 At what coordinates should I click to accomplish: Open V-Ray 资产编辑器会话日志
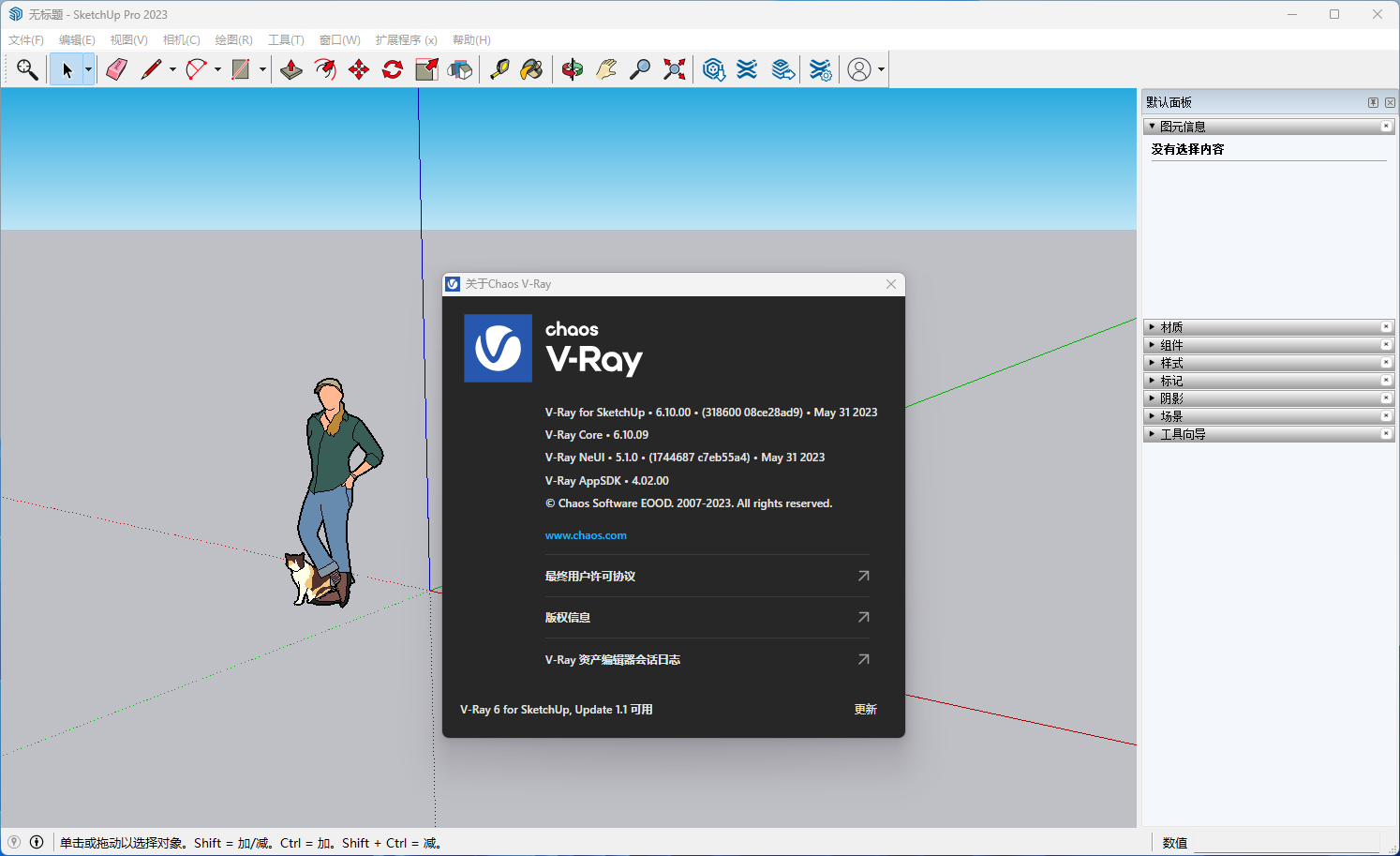point(707,659)
